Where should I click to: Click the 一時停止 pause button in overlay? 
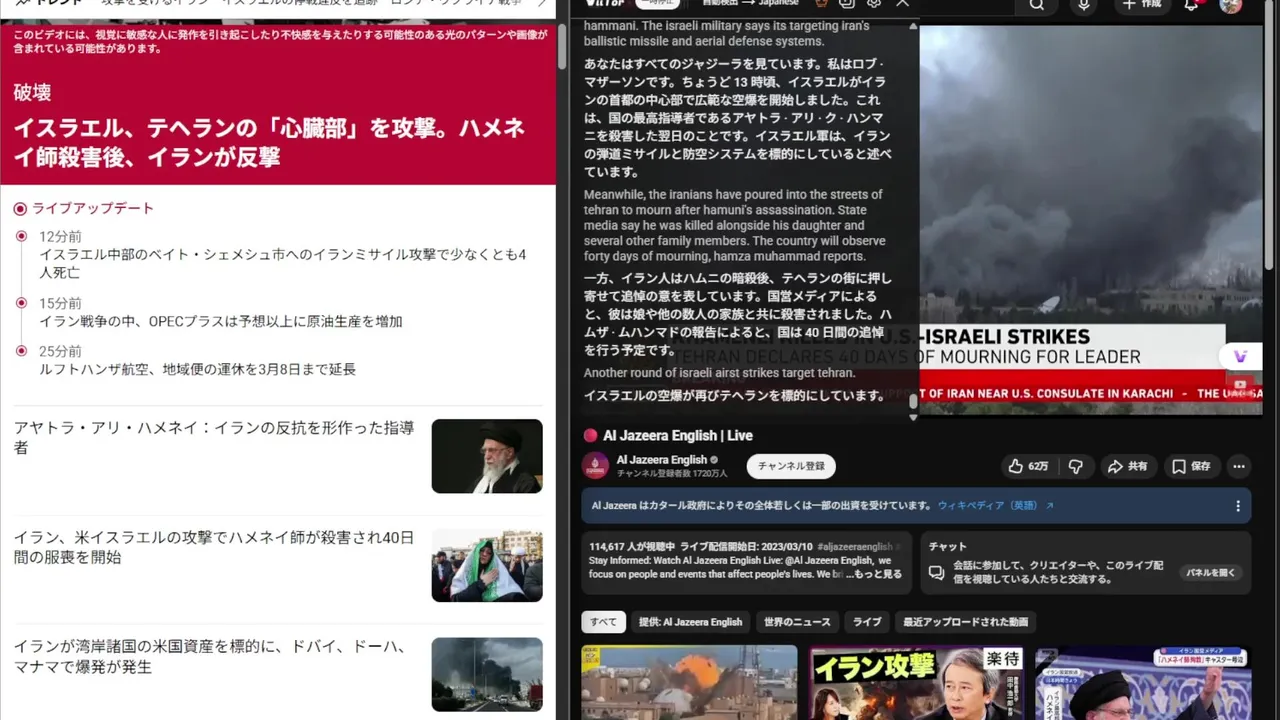pyautogui.click(x=658, y=3)
